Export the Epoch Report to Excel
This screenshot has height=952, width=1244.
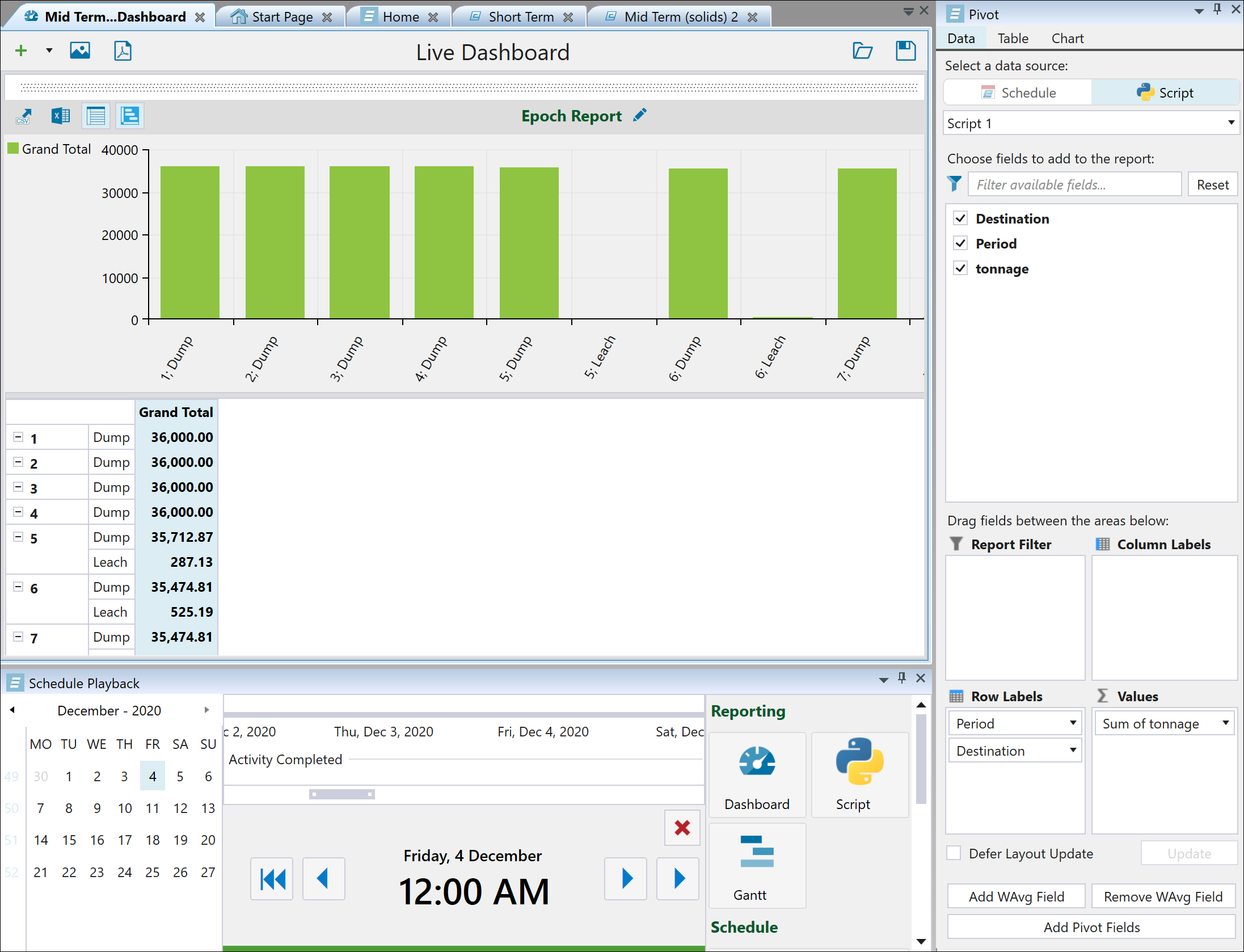point(60,116)
